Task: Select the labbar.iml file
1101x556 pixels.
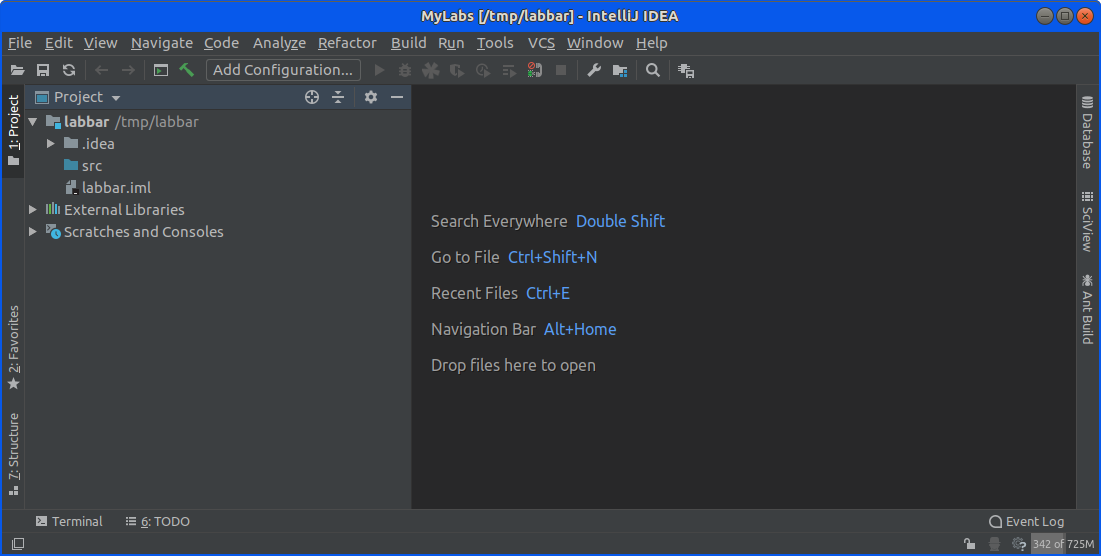Action: click(x=107, y=187)
